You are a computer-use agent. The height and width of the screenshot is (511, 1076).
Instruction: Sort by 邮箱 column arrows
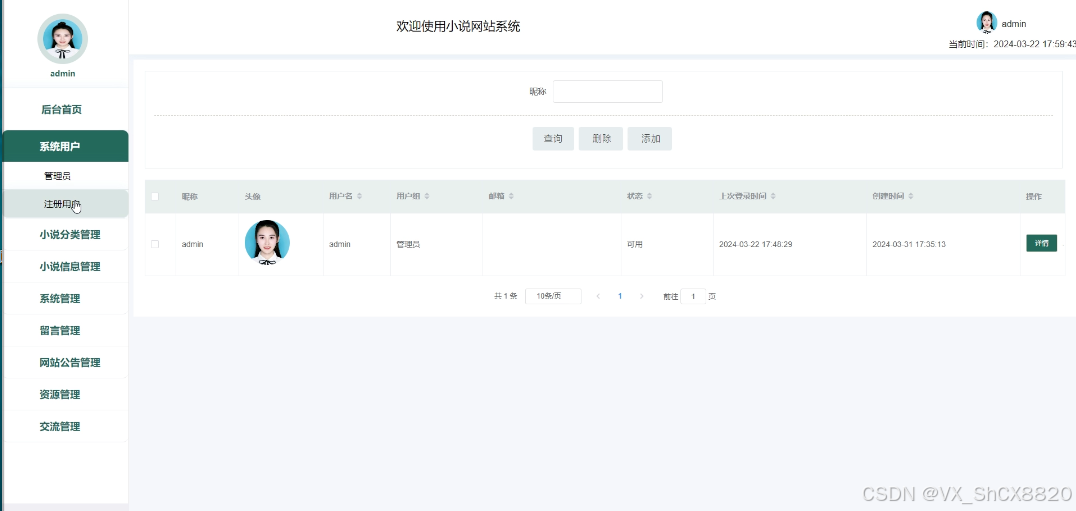click(511, 197)
